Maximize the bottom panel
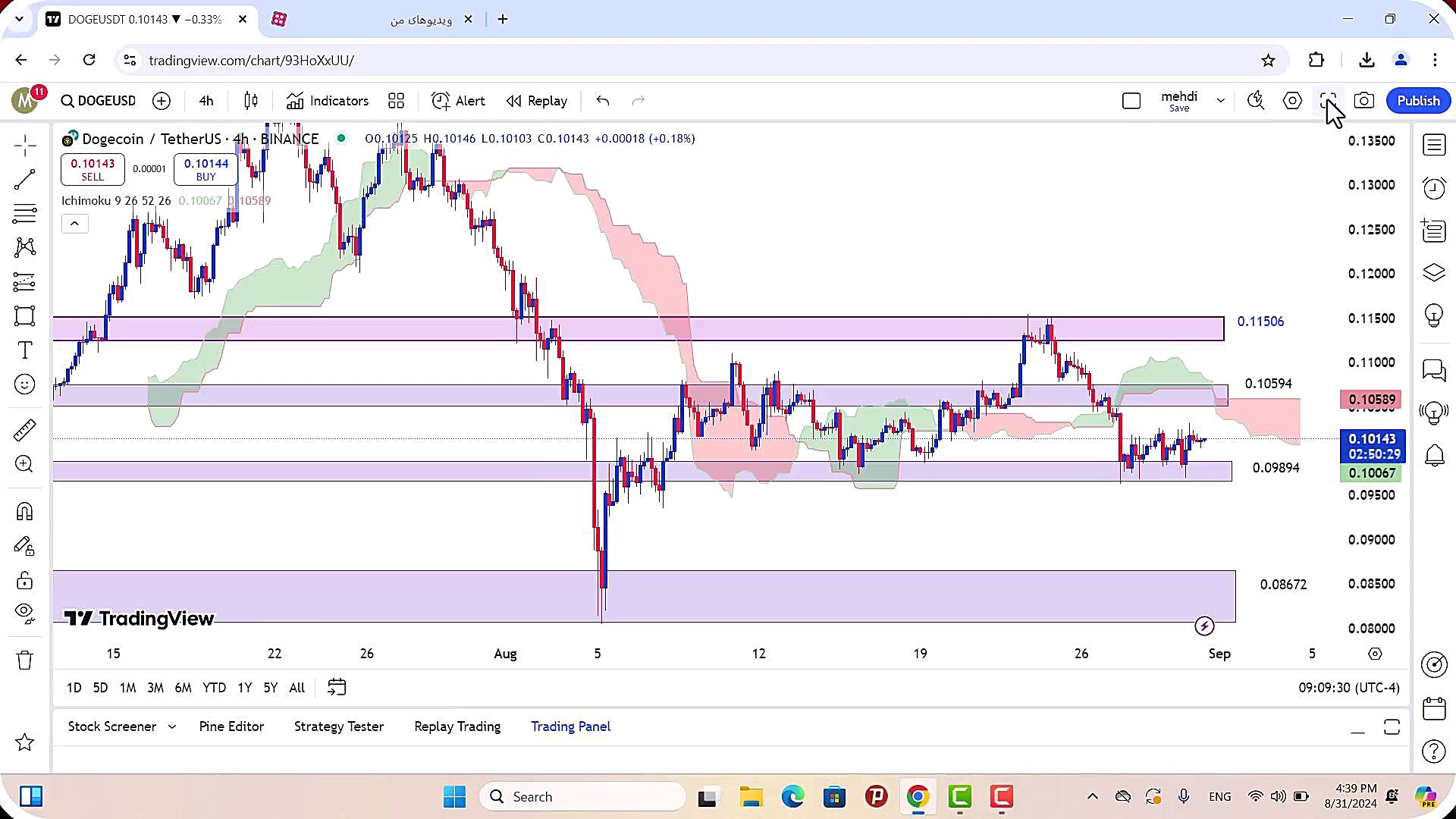1456x819 pixels. click(1392, 727)
